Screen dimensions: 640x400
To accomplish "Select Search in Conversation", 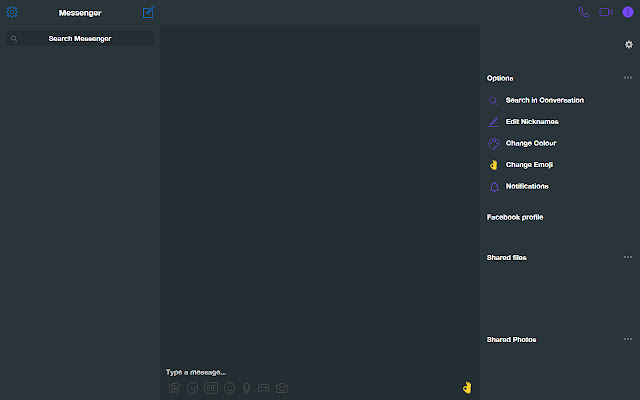I will 544,100.
